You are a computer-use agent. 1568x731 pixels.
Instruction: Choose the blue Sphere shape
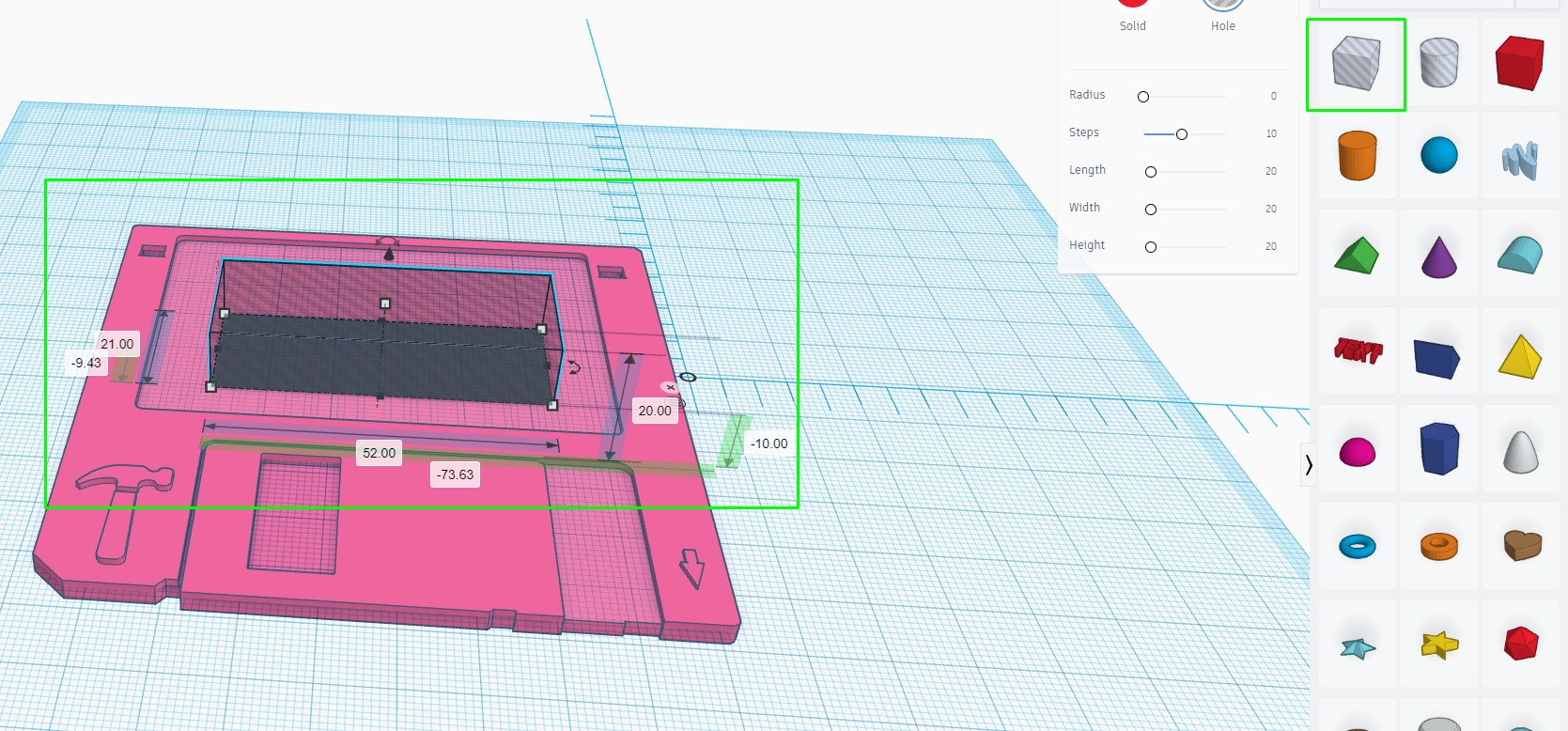[x=1438, y=155]
